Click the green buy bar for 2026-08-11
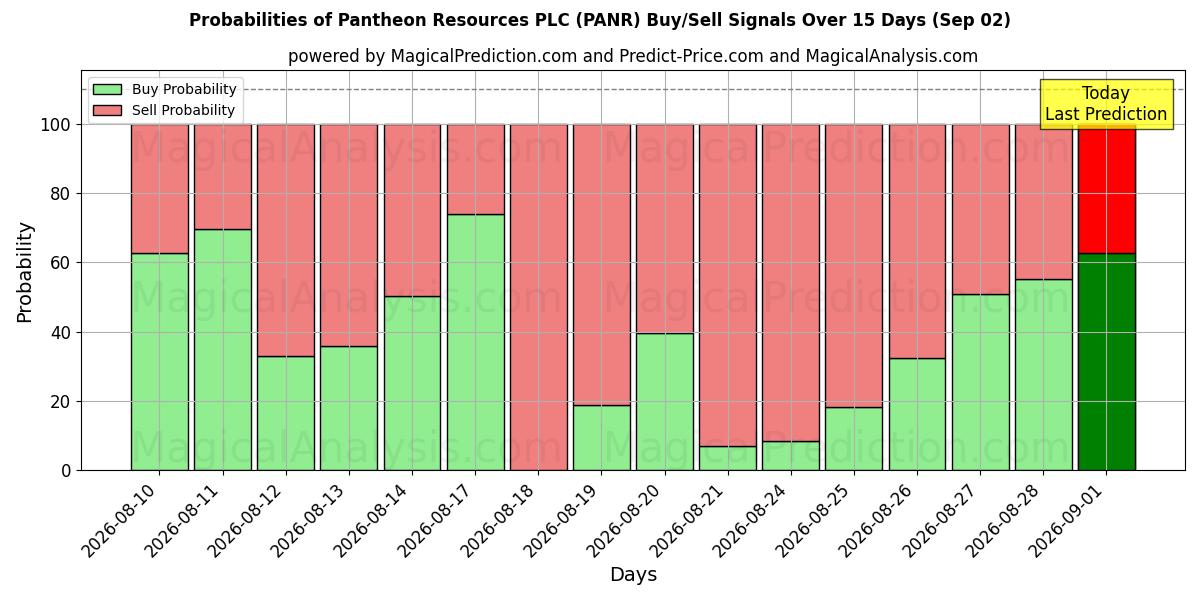This screenshot has height=600, width=1200. pos(223,350)
